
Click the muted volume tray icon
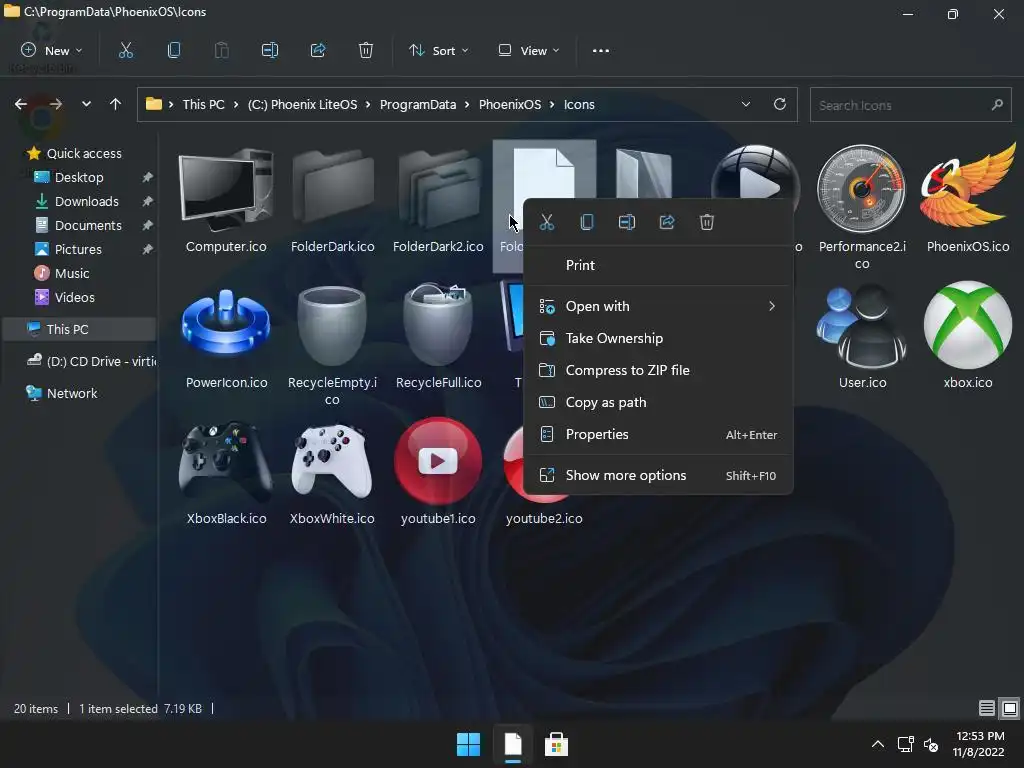931,744
